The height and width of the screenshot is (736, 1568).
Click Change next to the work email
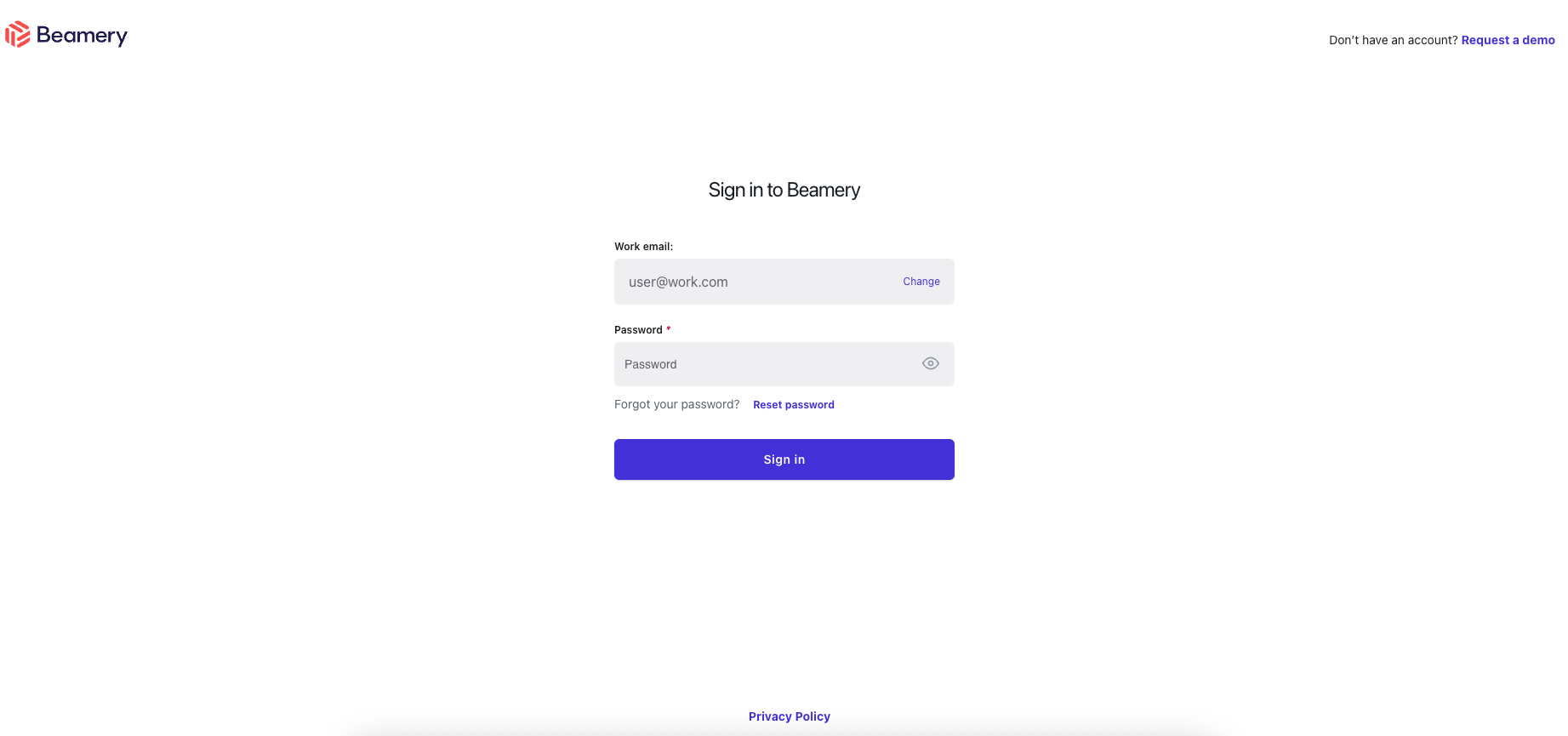pos(921,282)
